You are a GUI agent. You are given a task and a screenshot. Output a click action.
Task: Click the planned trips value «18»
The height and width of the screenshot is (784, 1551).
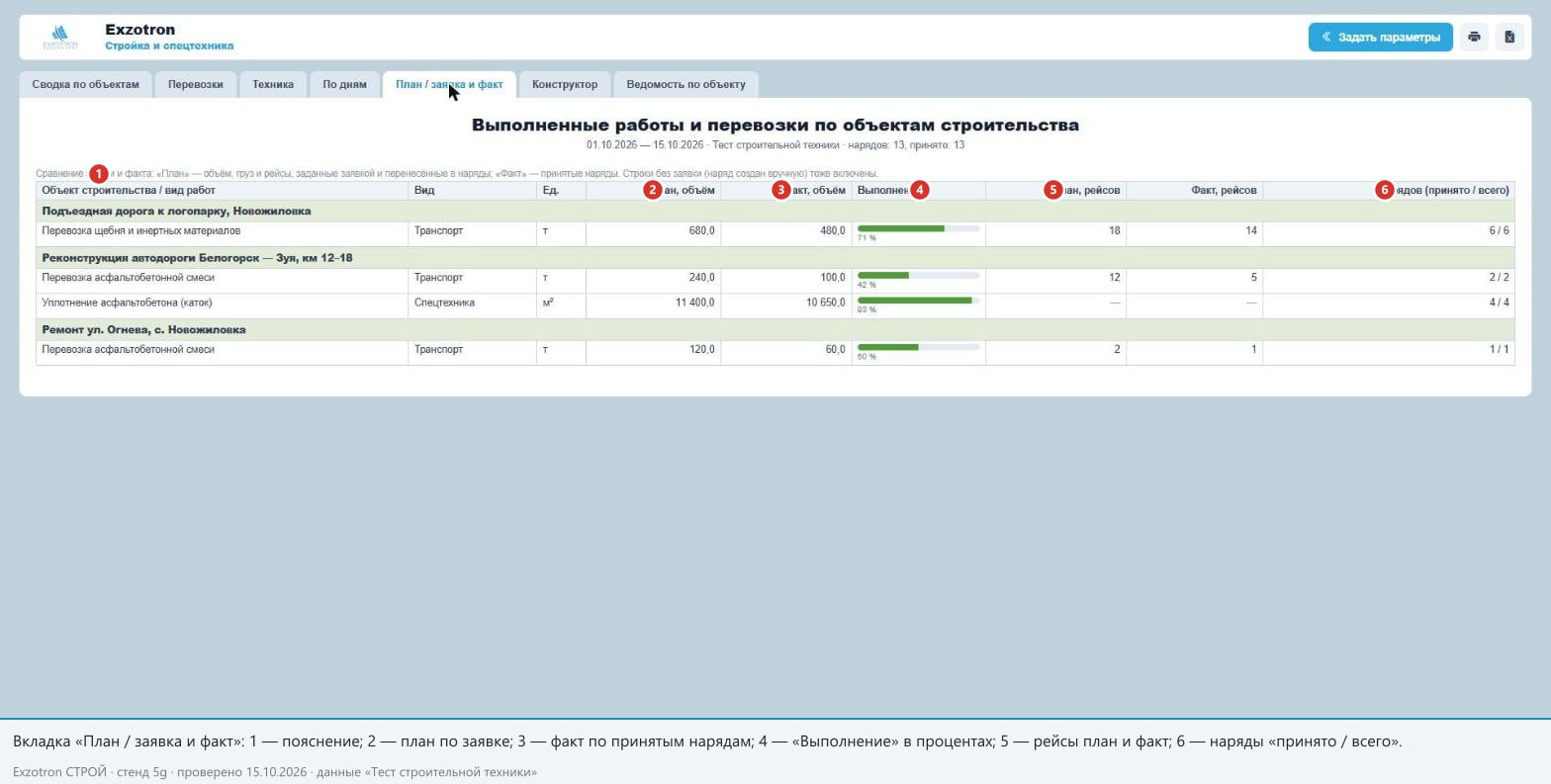[x=1114, y=230]
